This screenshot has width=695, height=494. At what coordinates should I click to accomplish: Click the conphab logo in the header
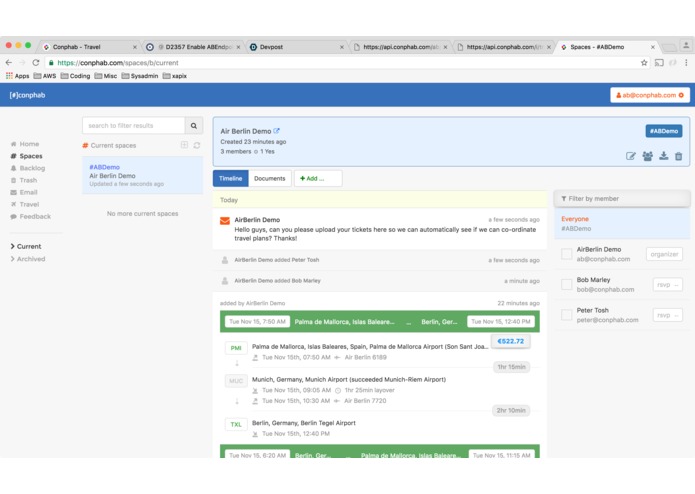point(27,95)
